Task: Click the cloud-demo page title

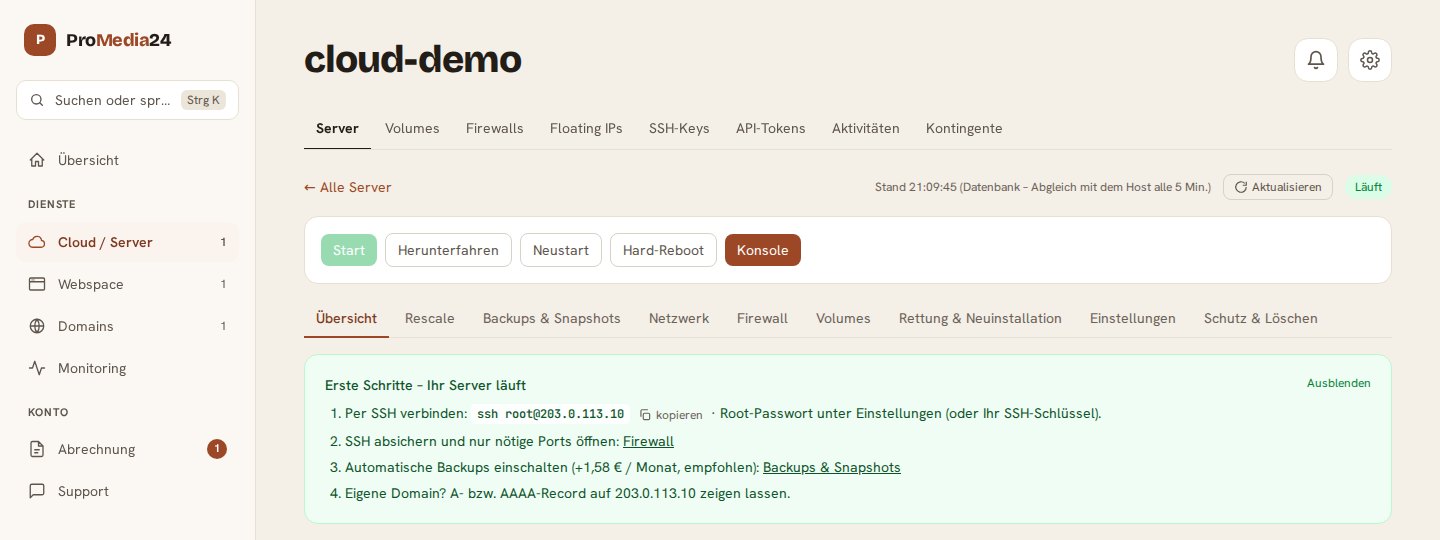Action: [413, 60]
